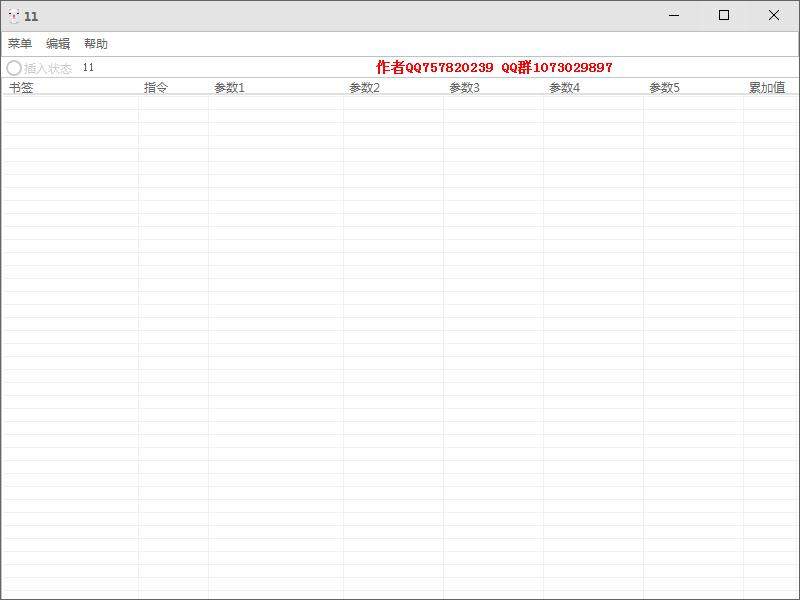
Task: Select the 书签 column header
Action: (70, 88)
